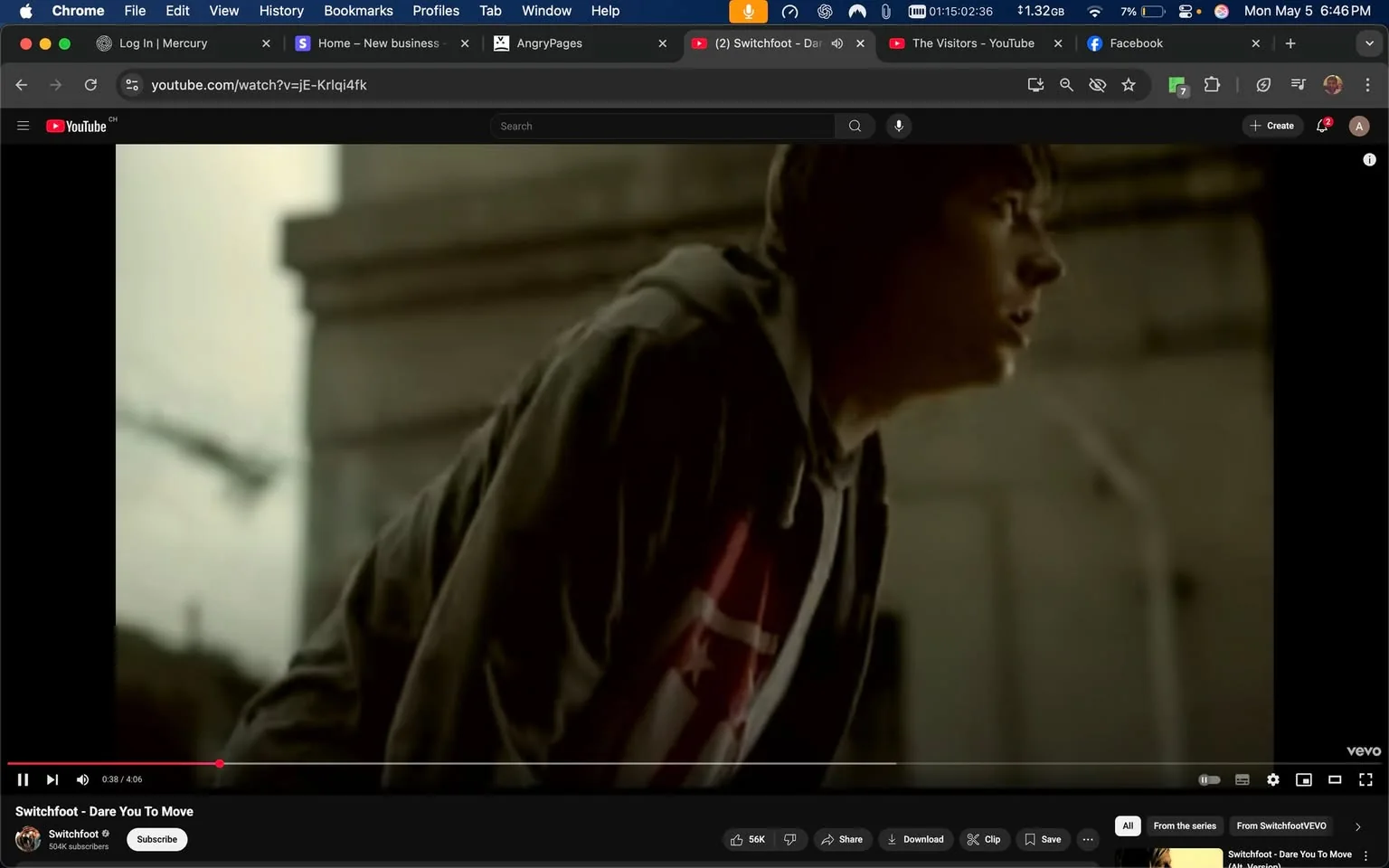
Task: Subscribe to the Switchfoot channel
Action: [157, 840]
